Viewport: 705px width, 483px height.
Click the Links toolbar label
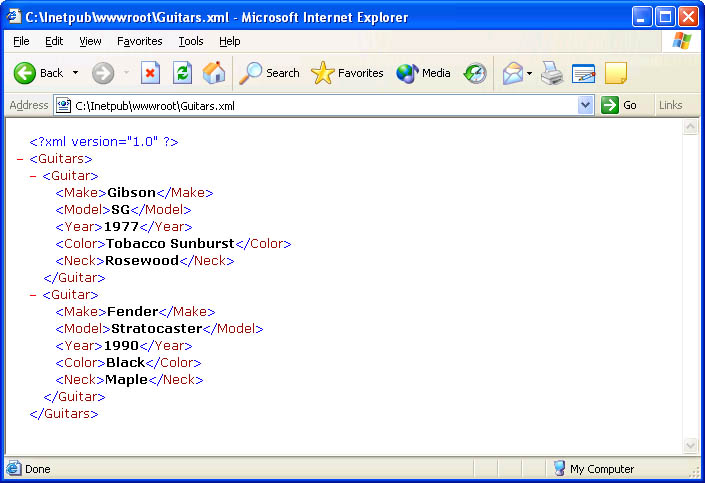click(670, 105)
